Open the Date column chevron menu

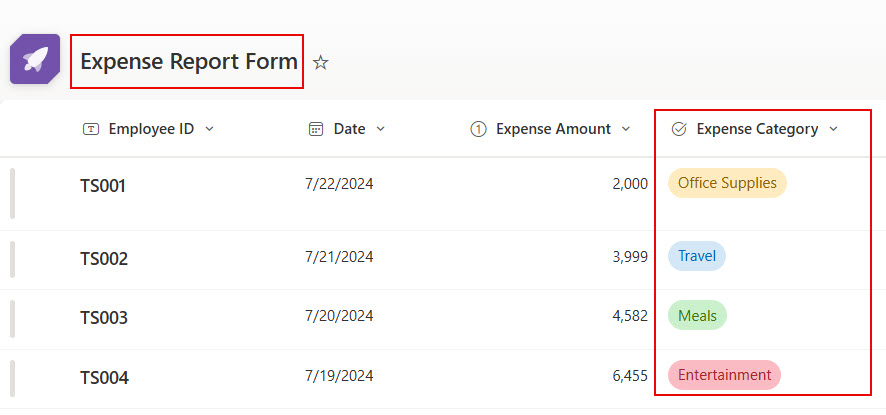click(x=380, y=129)
